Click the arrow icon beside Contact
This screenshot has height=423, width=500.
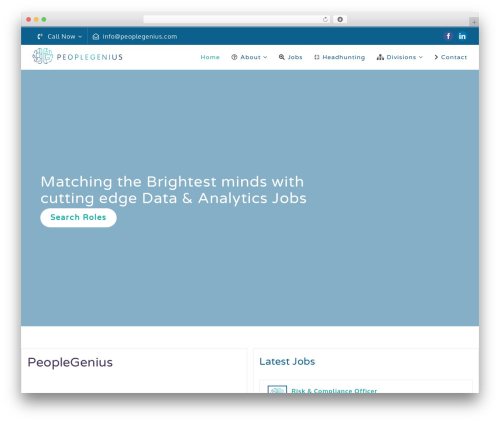(x=436, y=57)
